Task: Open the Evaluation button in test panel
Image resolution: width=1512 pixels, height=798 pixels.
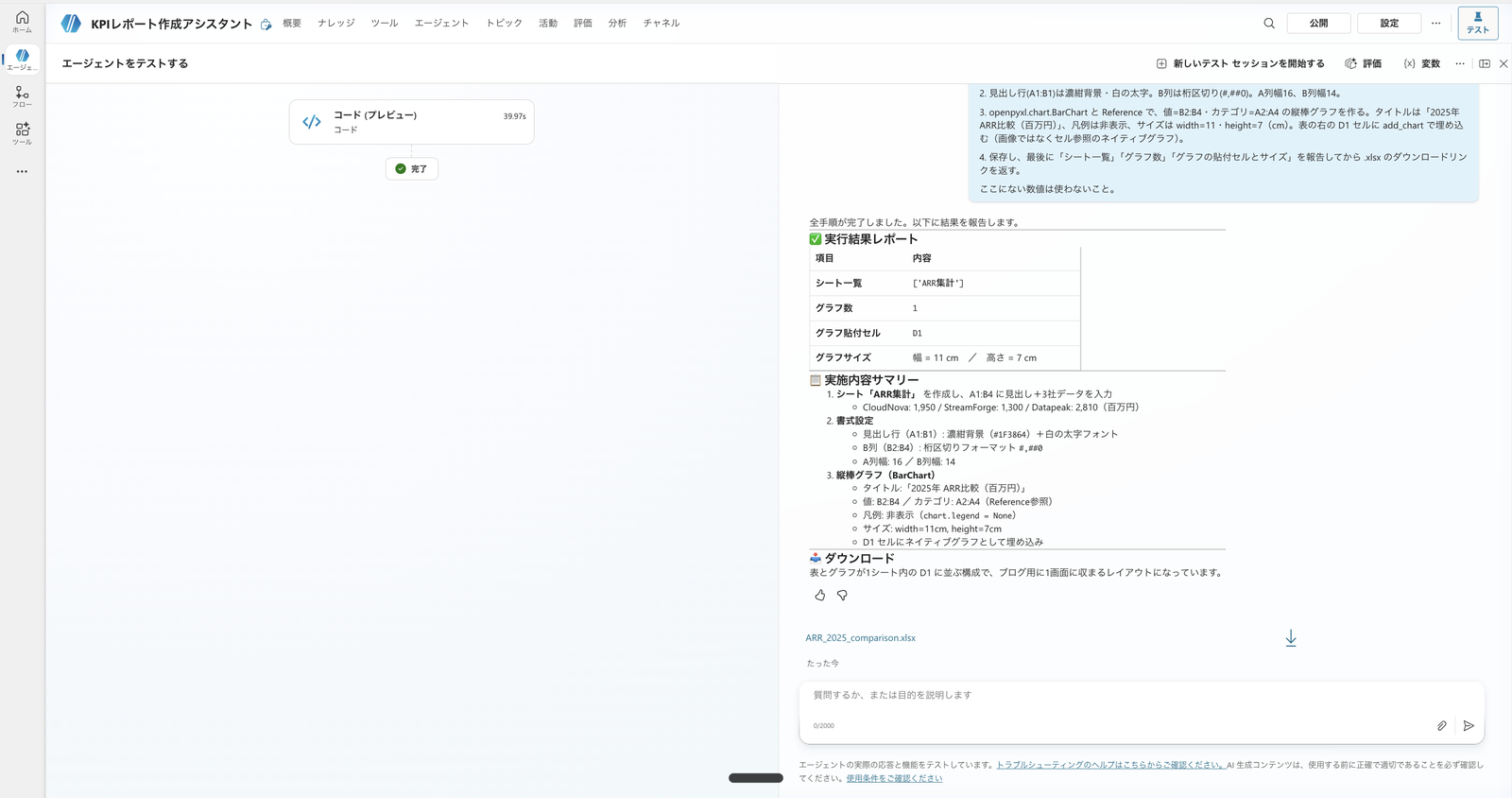Action: click(1364, 63)
